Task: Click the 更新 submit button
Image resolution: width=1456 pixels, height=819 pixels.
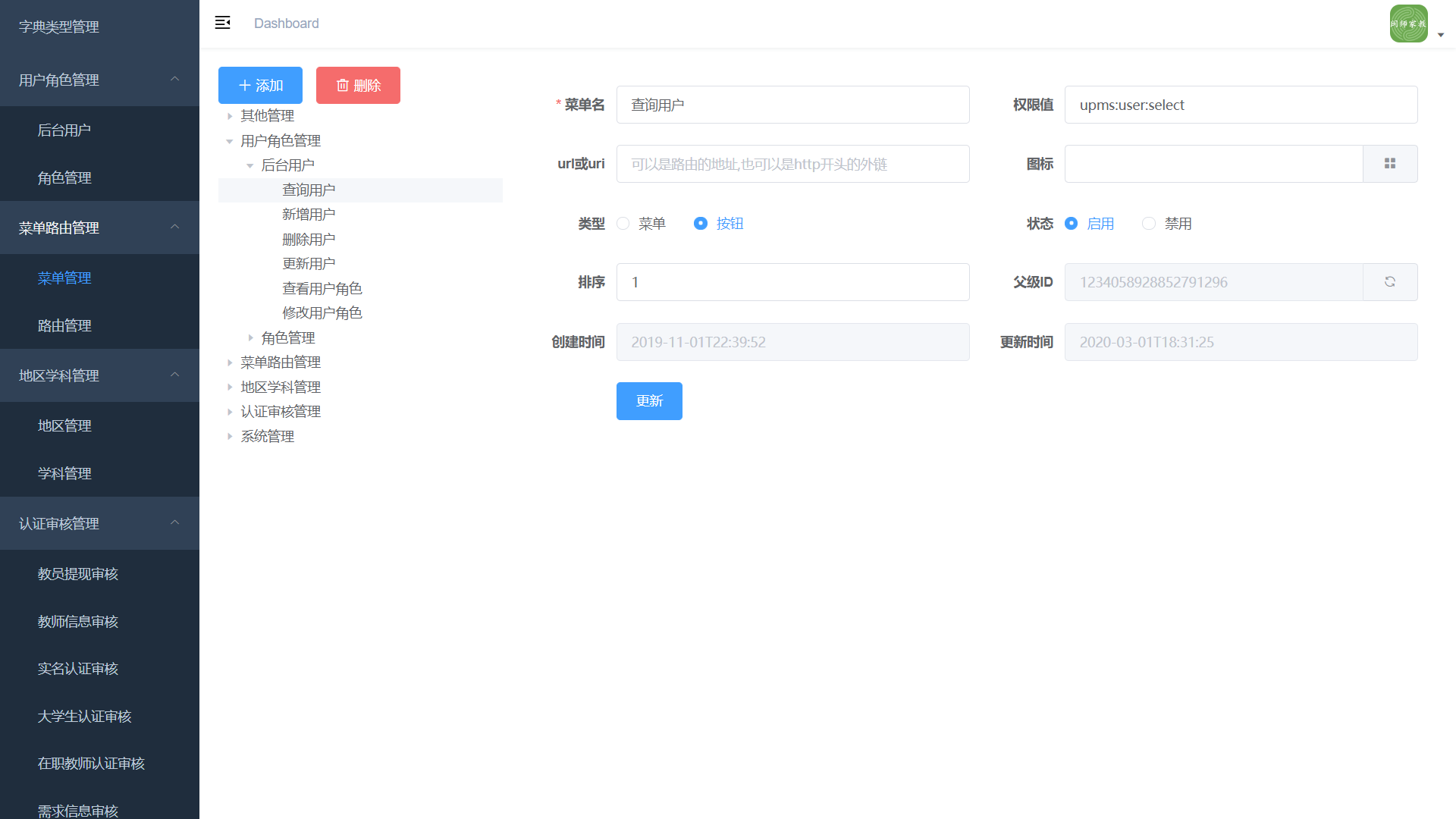Action: (649, 401)
